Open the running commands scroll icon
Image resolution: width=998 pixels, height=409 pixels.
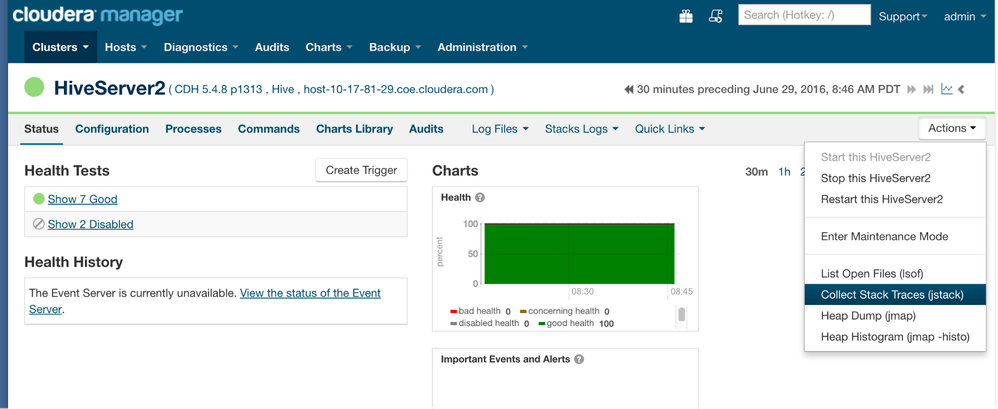pos(716,16)
